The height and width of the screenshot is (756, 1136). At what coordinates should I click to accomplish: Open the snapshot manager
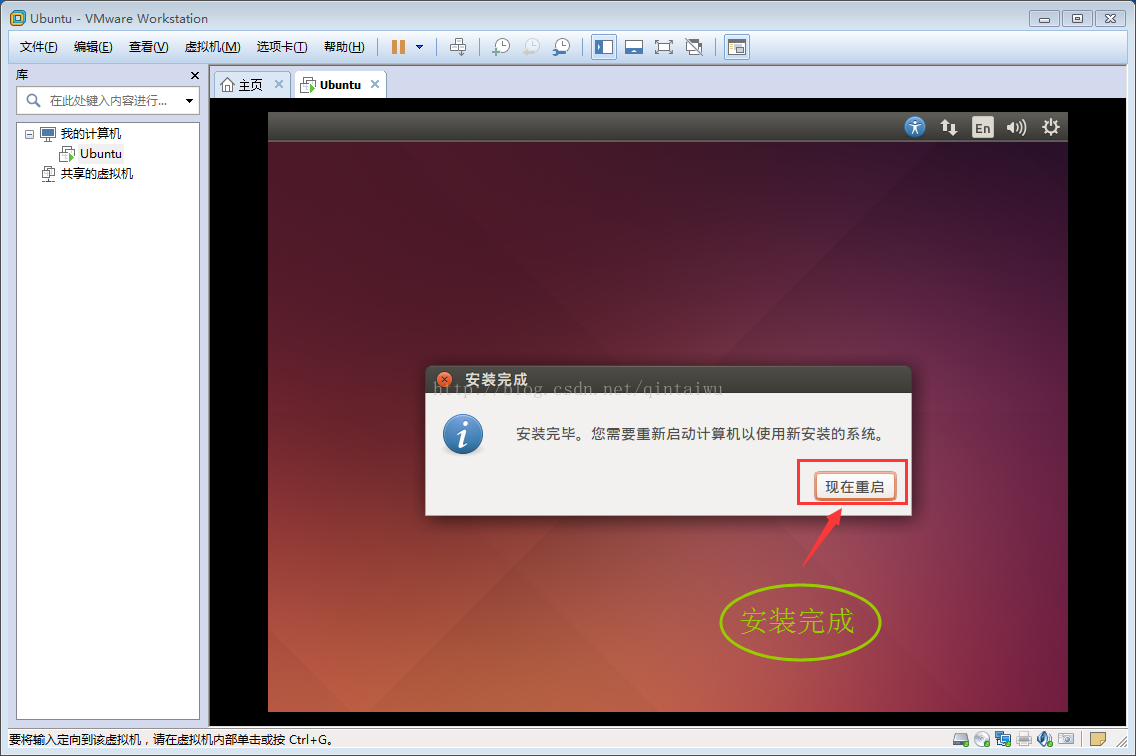pos(561,47)
